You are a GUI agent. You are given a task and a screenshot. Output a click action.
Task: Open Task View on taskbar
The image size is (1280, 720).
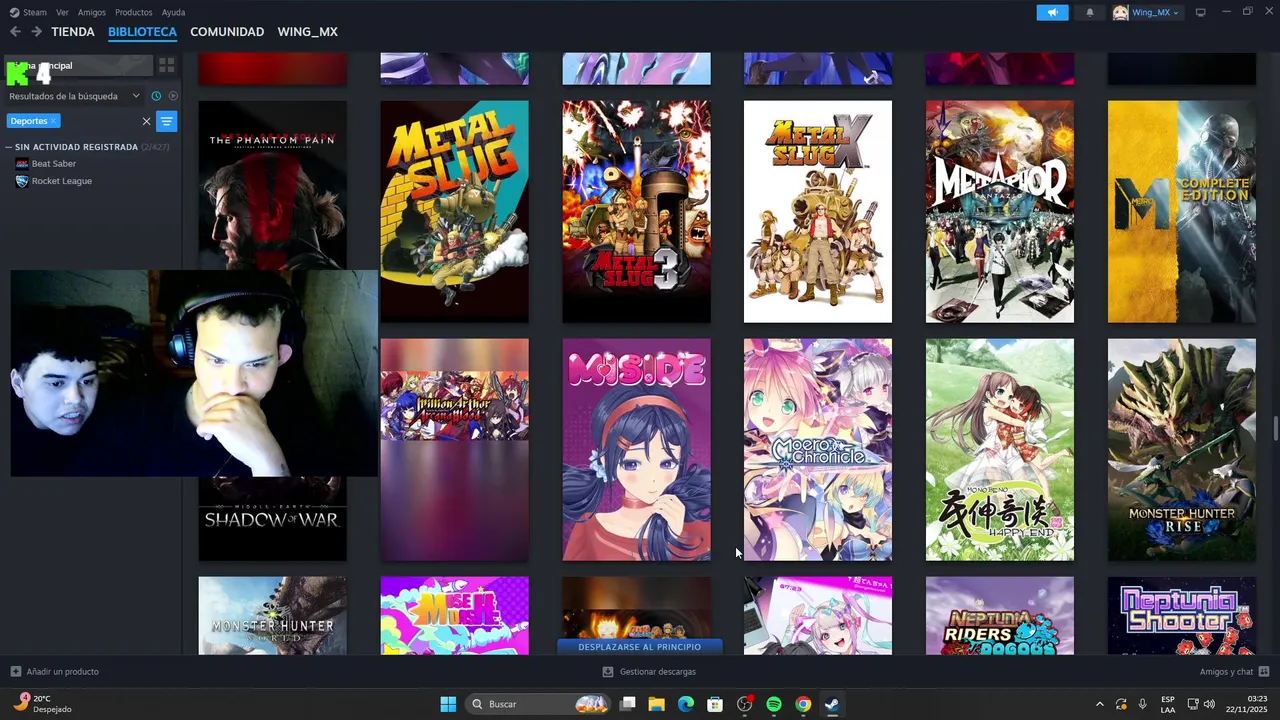point(628,704)
